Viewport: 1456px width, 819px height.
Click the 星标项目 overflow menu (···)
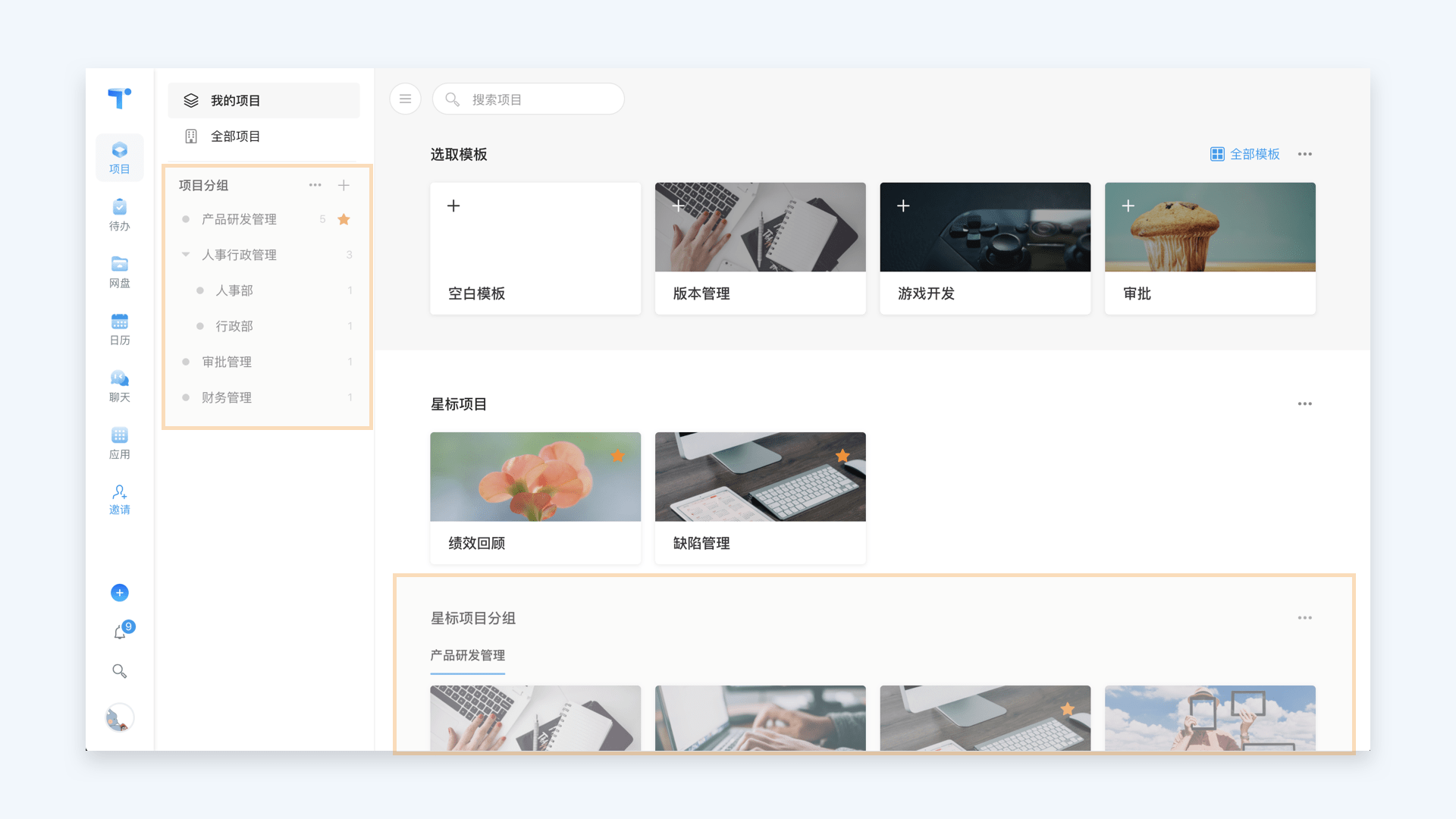pyautogui.click(x=1305, y=404)
